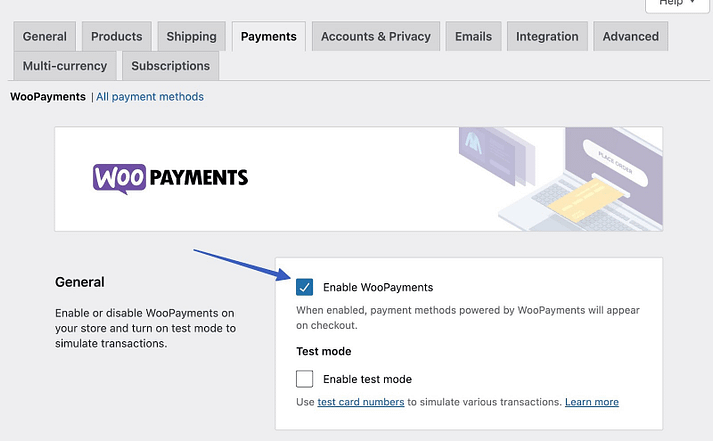
Task: Open the Products tab
Action: (x=116, y=37)
